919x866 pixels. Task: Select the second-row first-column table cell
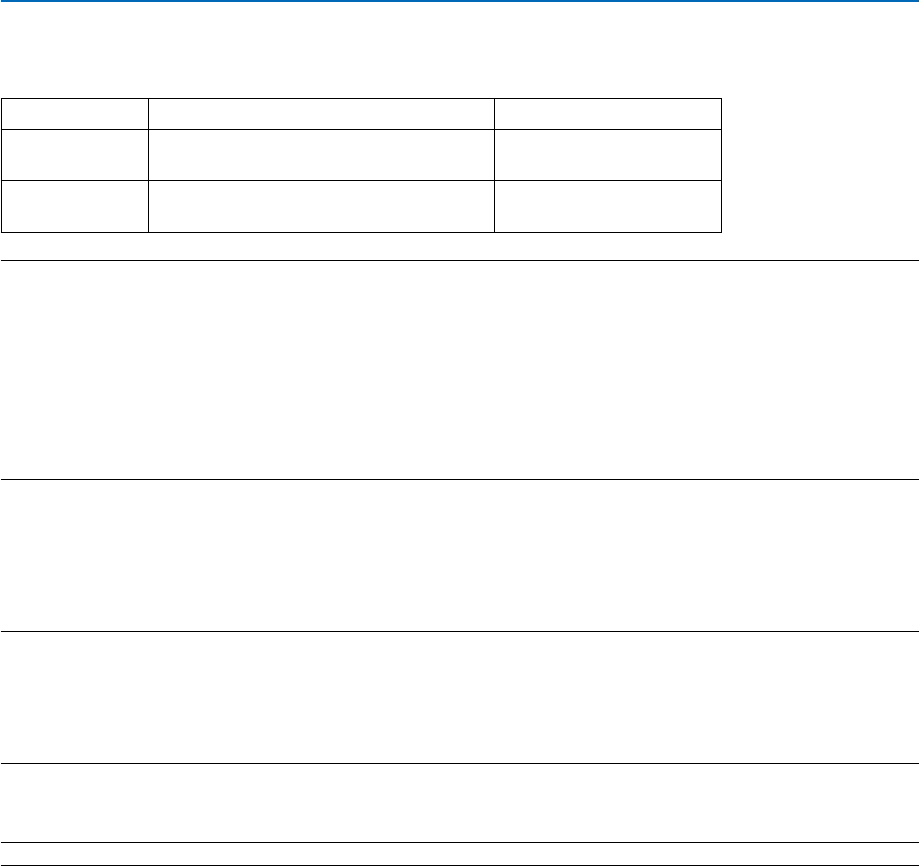75,154
